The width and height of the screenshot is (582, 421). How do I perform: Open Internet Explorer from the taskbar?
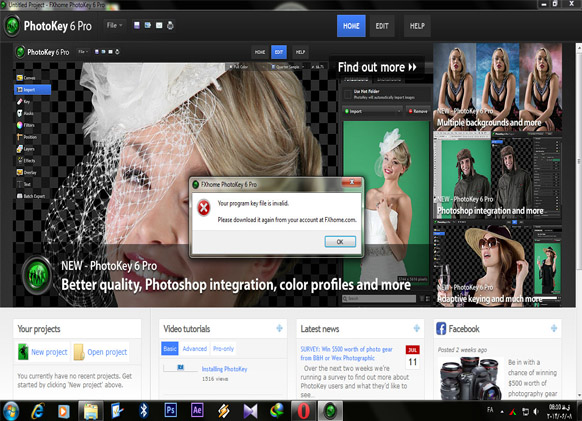point(37,411)
